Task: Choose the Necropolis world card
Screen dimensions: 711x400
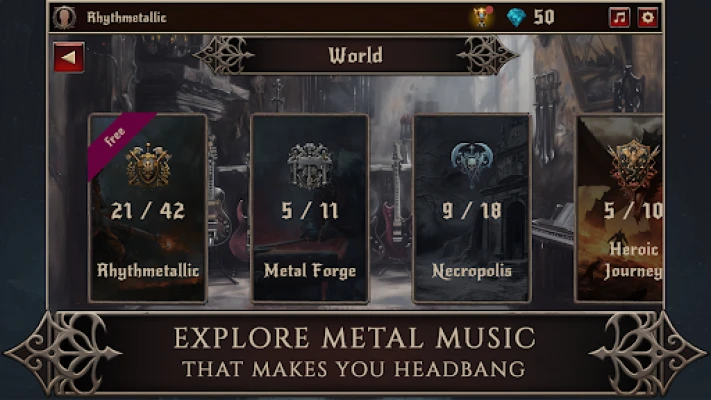Action: pyautogui.click(x=472, y=208)
